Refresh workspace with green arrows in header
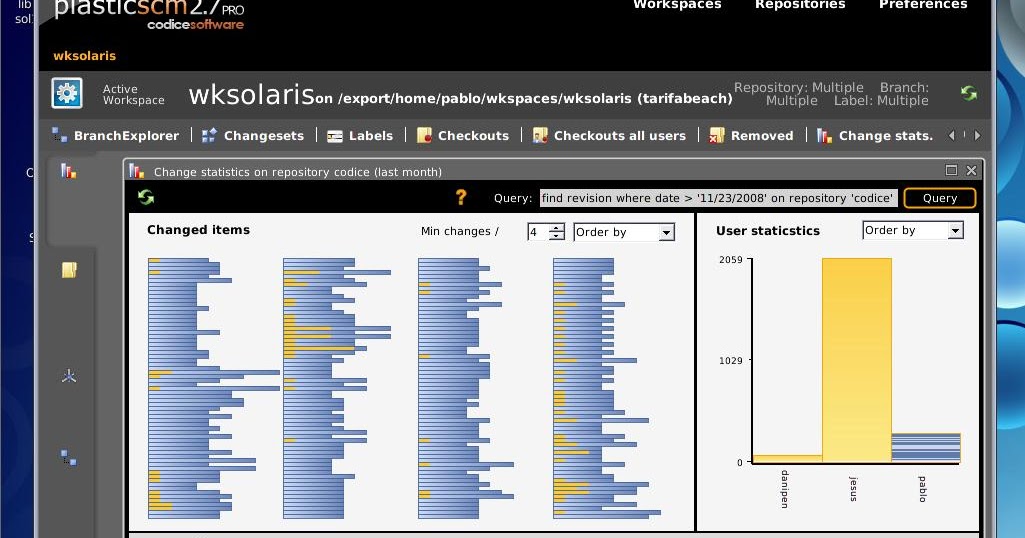 (x=969, y=93)
